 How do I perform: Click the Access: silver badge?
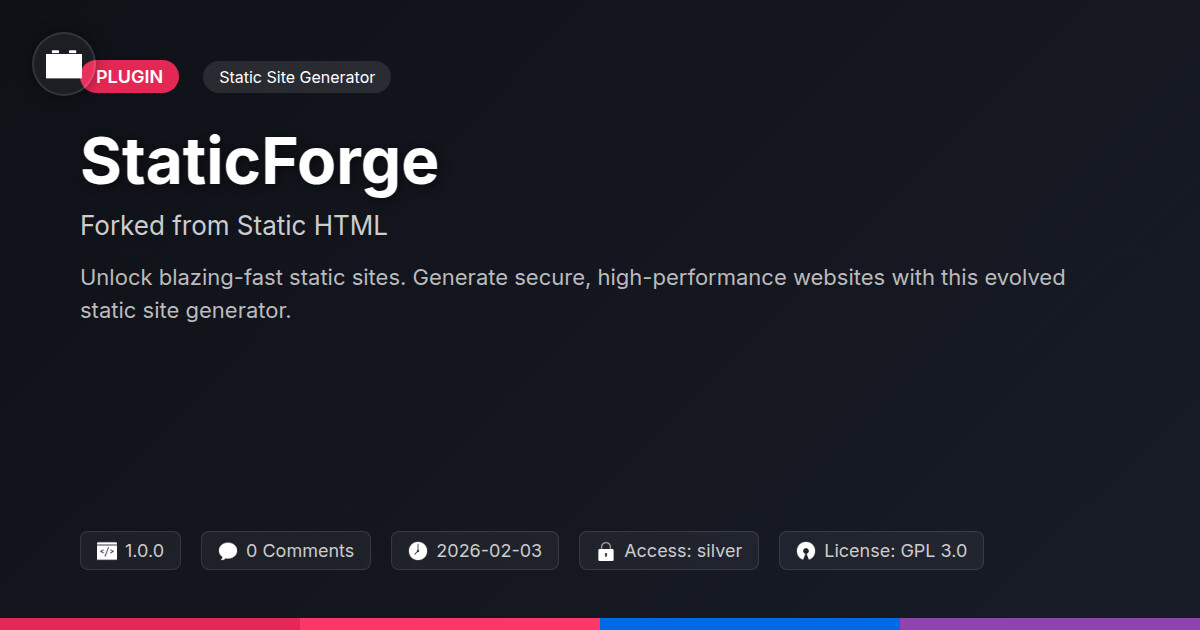[x=669, y=551]
